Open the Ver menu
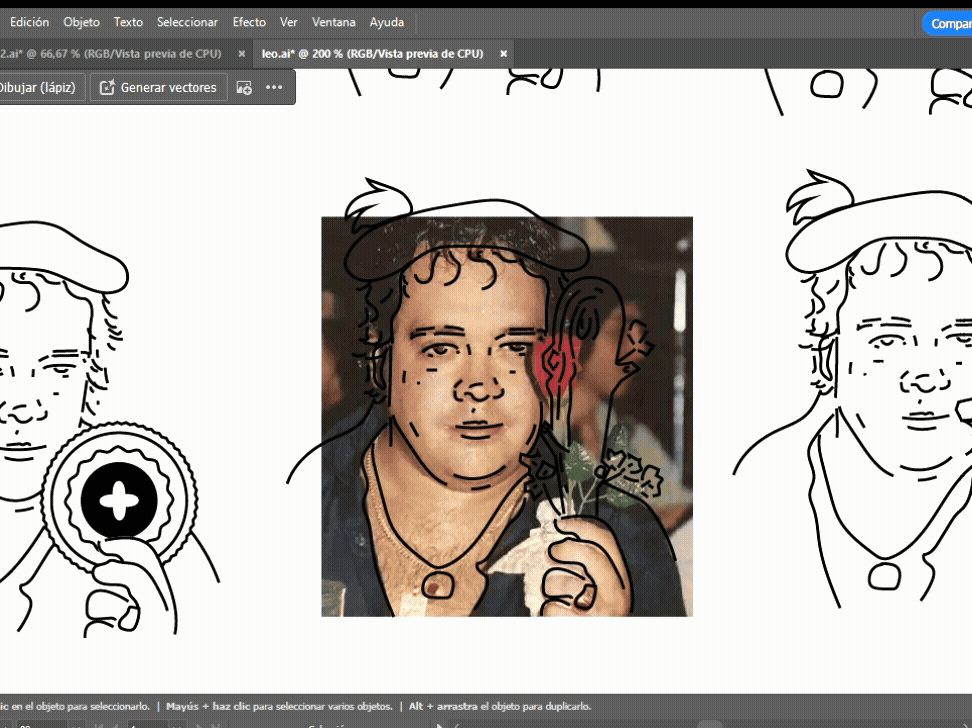972x728 pixels. click(288, 22)
